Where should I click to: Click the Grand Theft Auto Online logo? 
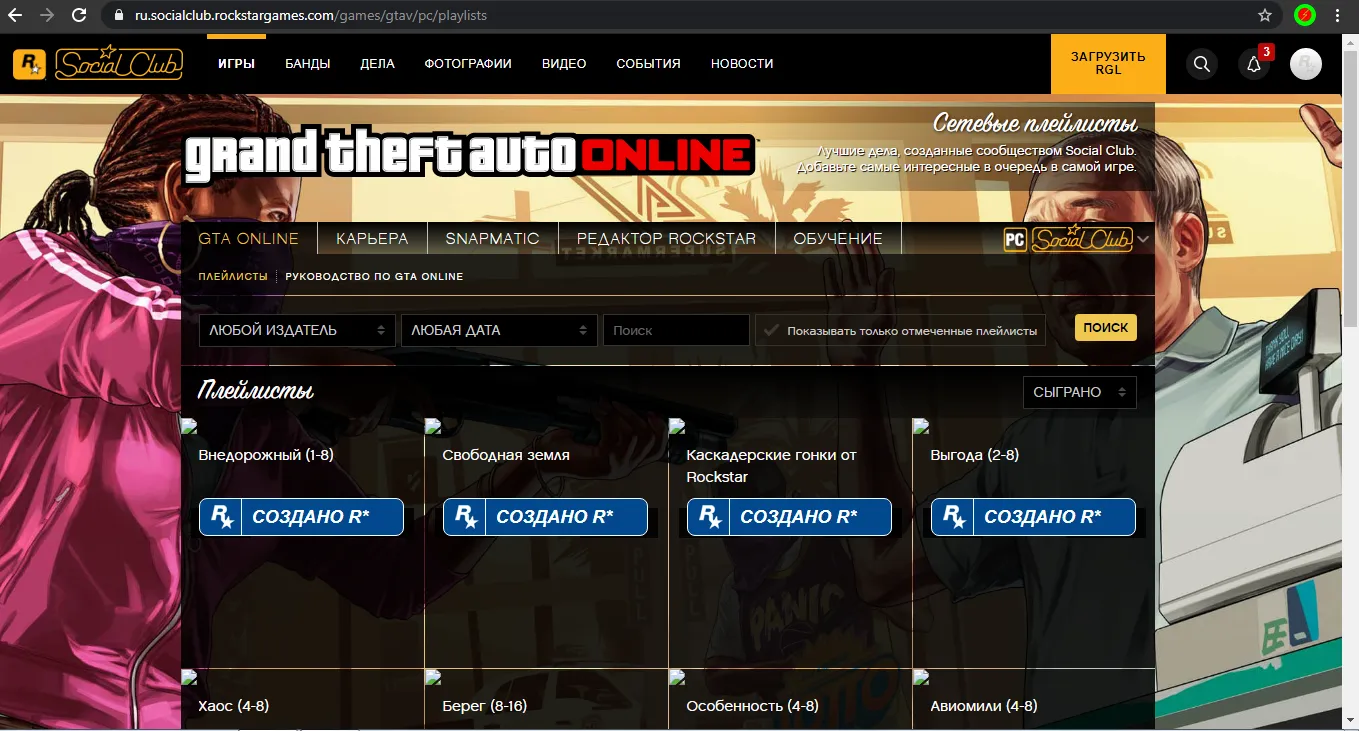468,156
